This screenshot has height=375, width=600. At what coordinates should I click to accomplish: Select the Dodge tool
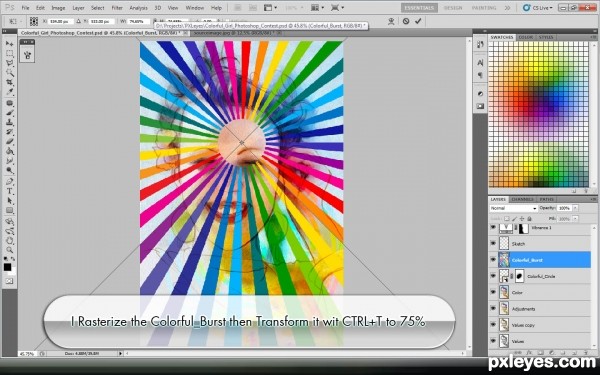pos(9,171)
